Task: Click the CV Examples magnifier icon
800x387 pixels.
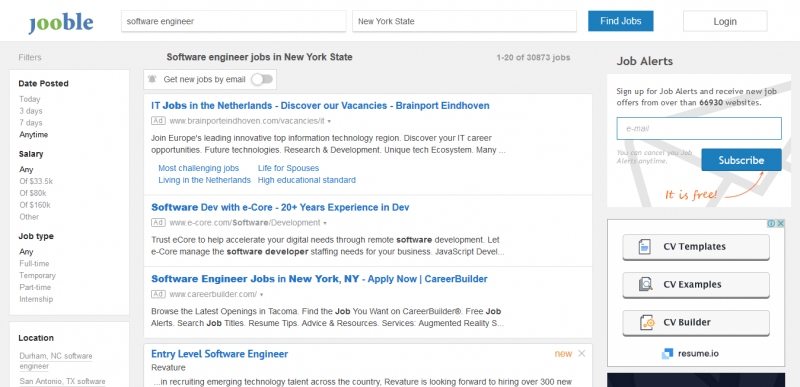Action: (x=645, y=285)
